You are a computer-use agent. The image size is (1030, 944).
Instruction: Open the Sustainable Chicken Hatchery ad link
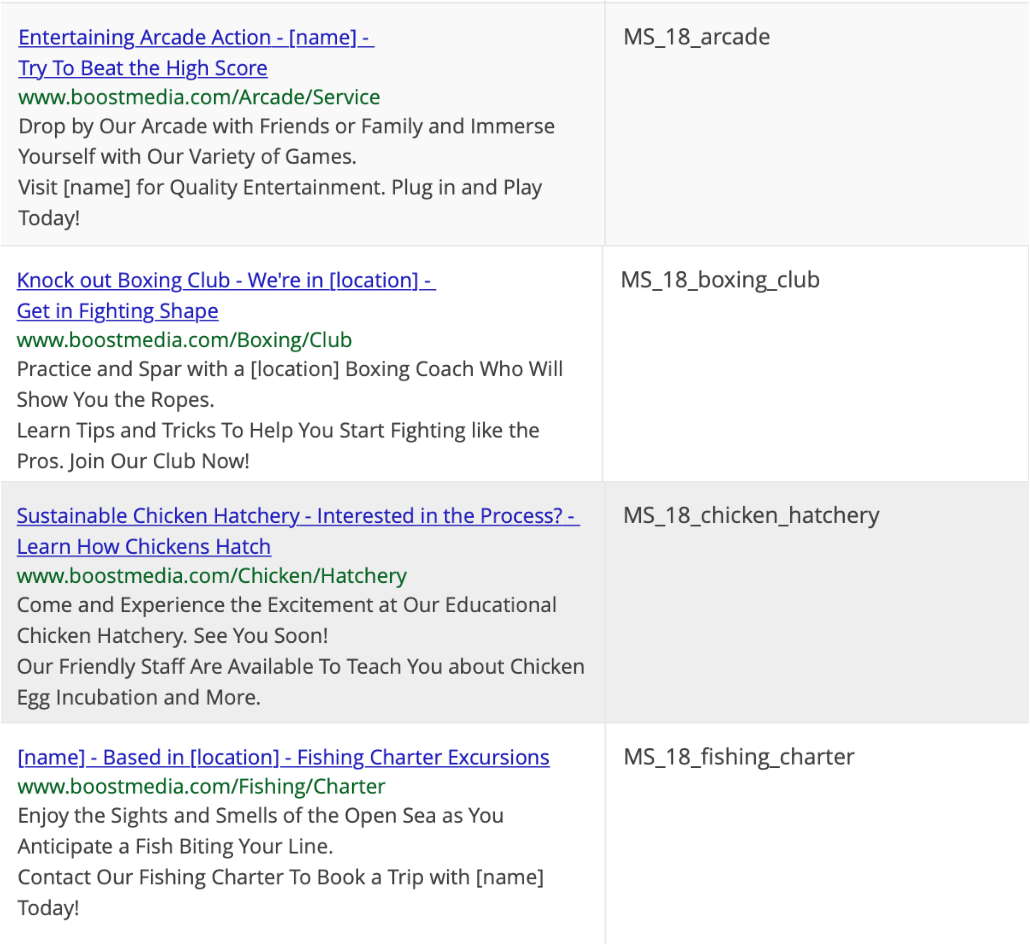pos(296,515)
